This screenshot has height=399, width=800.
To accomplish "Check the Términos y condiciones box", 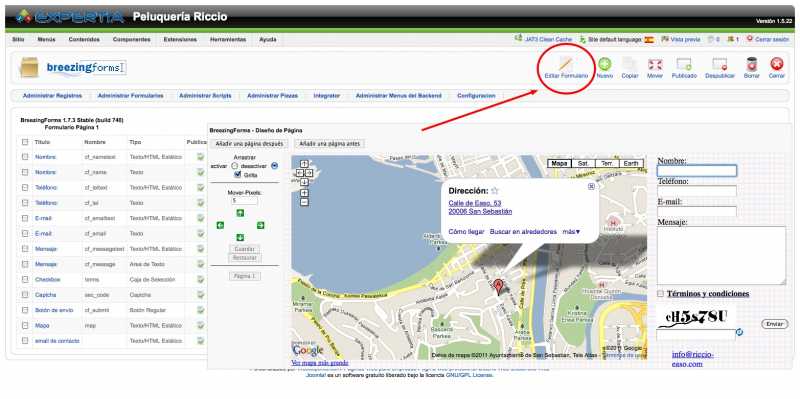I will pyautogui.click(x=661, y=294).
